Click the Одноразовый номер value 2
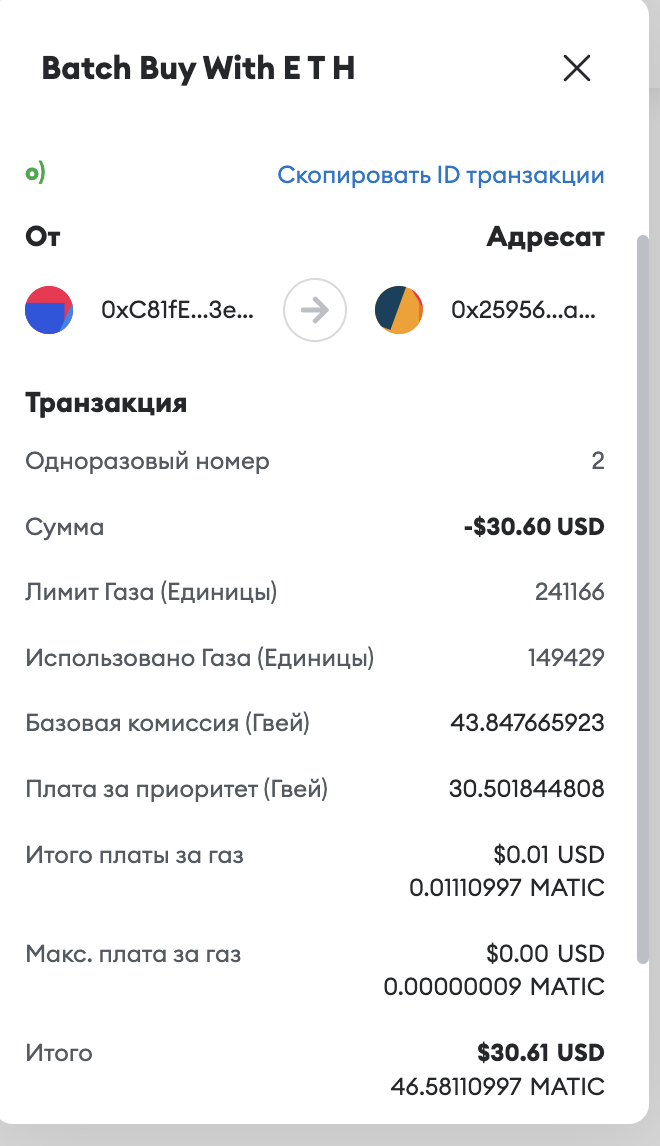 pos(598,461)
